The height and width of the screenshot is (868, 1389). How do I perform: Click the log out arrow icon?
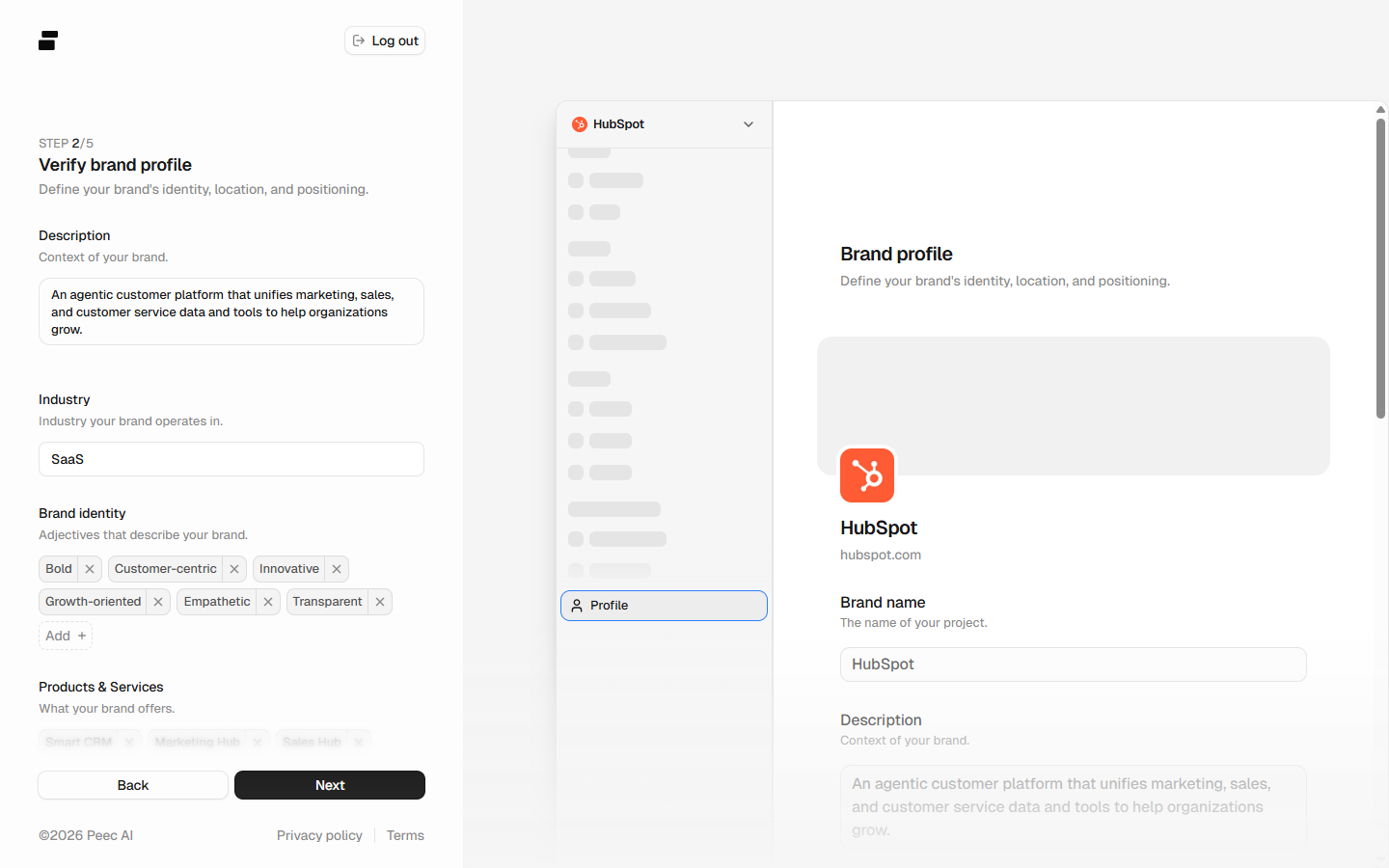pos(359,41)
